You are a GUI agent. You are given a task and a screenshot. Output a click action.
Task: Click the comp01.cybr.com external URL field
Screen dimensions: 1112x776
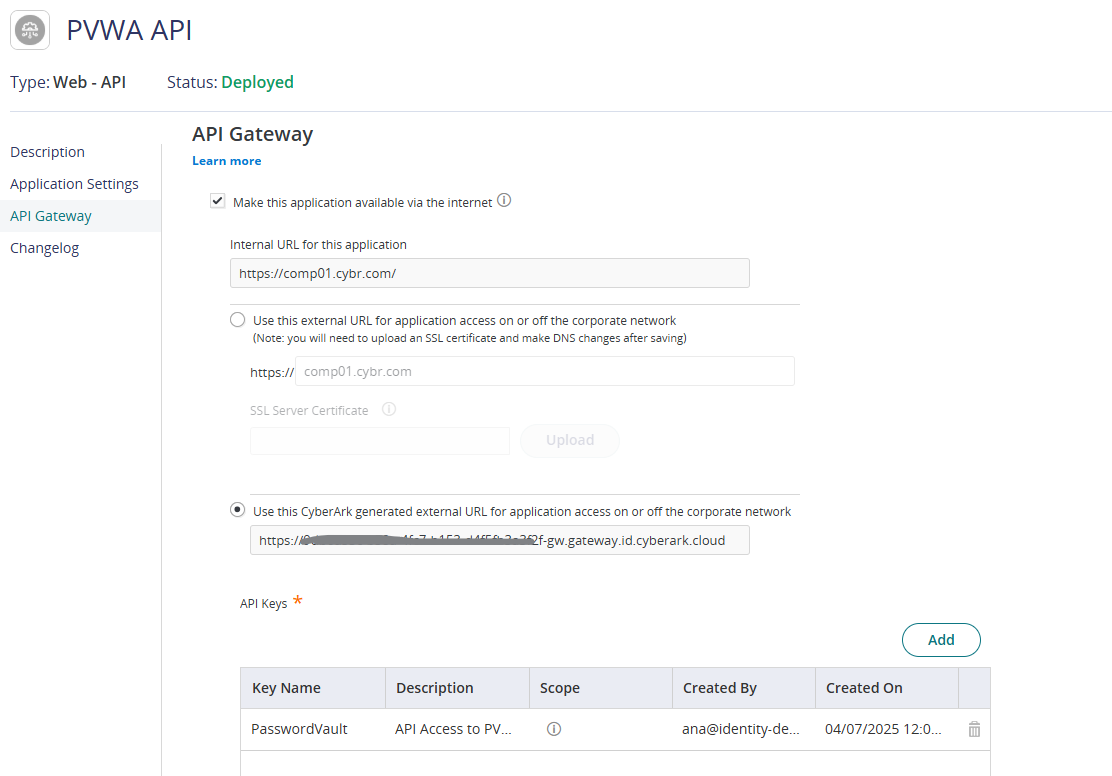(x=544, y=371)
